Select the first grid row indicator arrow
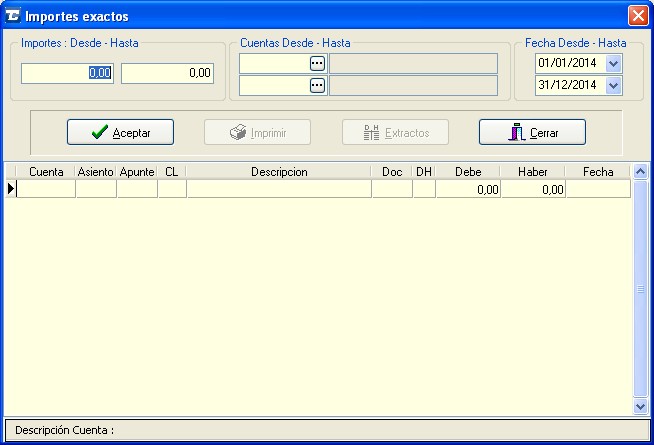 coord(11,189)
